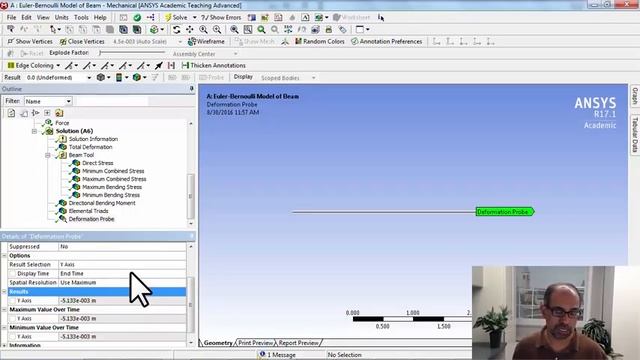Select the Geometry tab

click(x=218, y=343)
